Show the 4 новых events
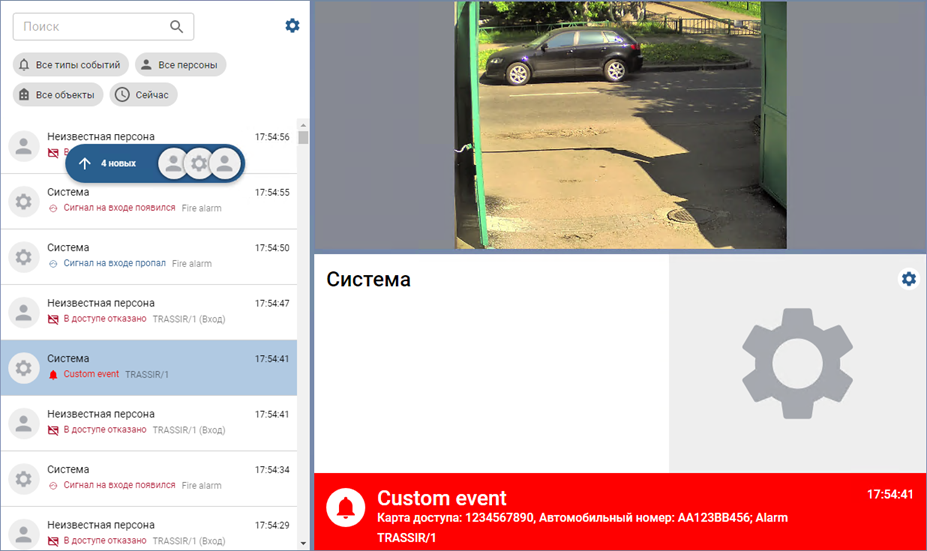Viewport: 927px width, 551px height. 118,163
